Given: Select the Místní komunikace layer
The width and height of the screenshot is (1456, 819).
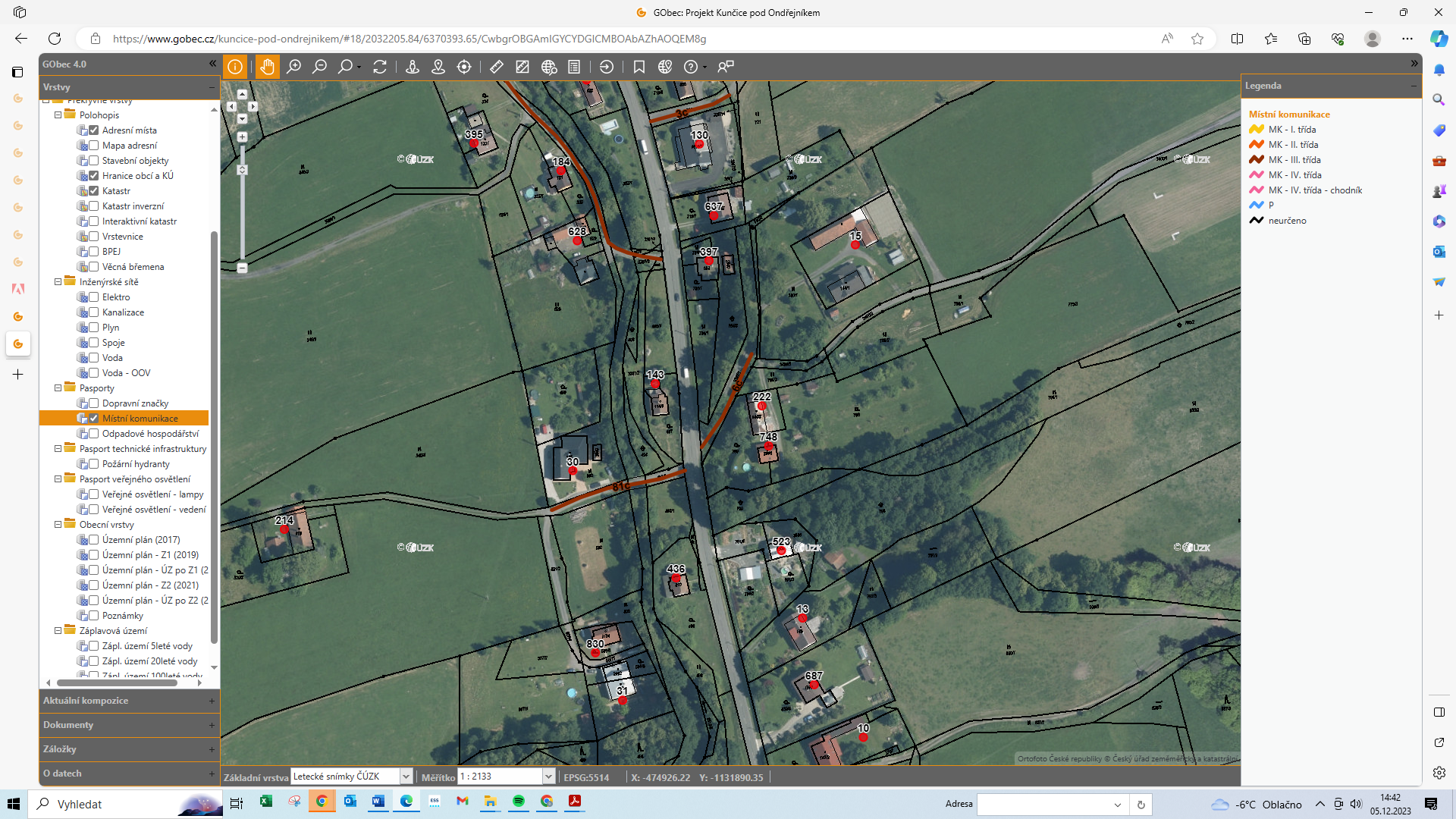Looking at the screenshot, I should coord(140,419).
